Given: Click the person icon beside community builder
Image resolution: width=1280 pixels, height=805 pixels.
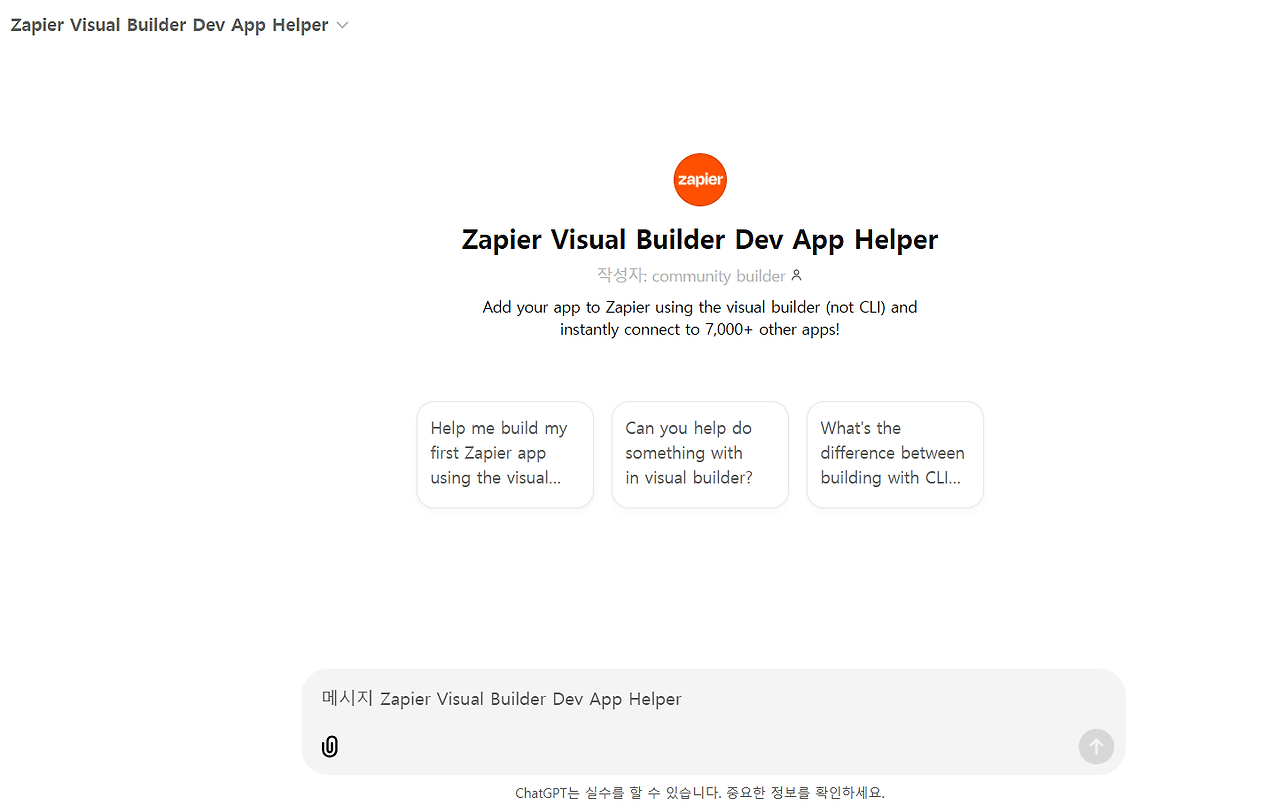Looking at the screenshot, I should (x=796, y=275).
